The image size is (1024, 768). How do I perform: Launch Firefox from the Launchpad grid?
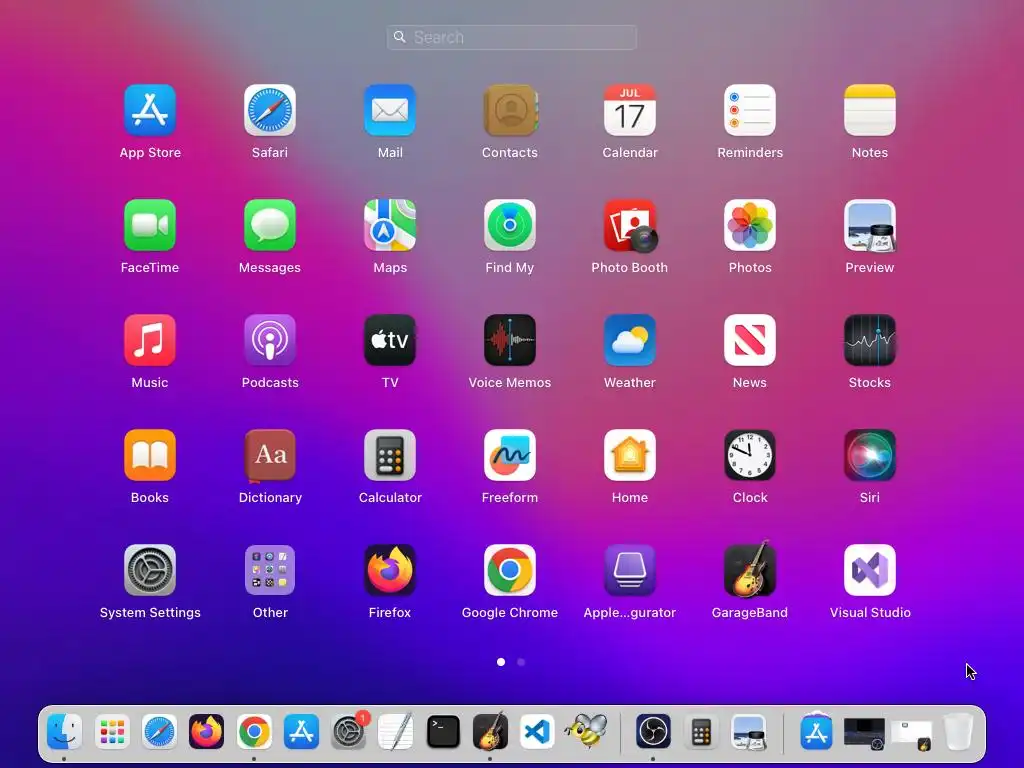tap(390, 570)
